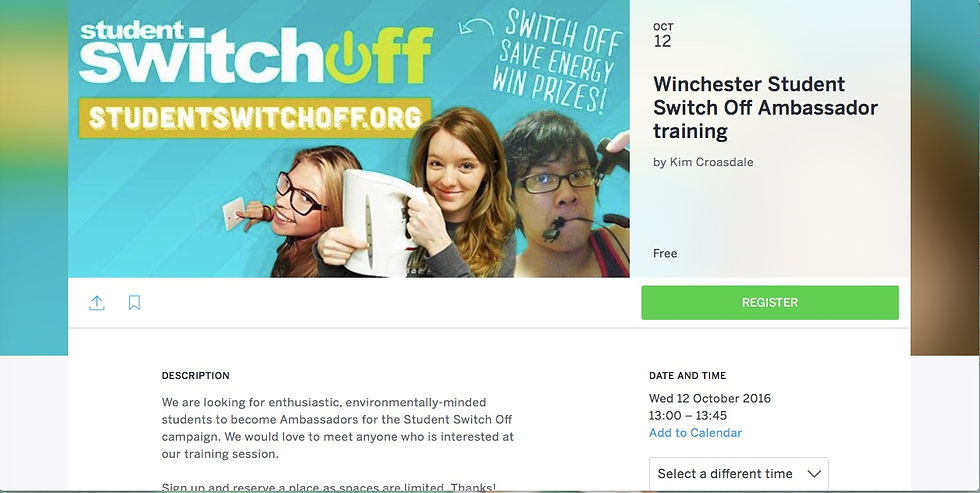This screenshot has height=493, width=980.
Task: Click the wall light switch in the banner
Action: click(x=233, y=213)
